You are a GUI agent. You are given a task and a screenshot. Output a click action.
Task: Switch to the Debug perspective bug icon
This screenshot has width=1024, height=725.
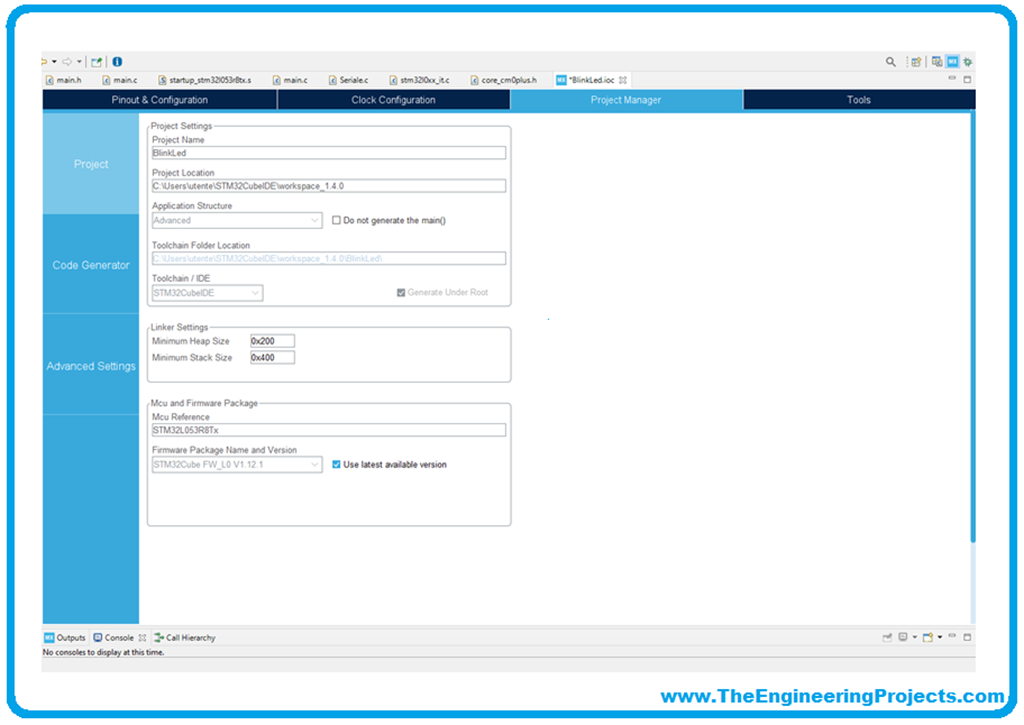click(968, 61)
